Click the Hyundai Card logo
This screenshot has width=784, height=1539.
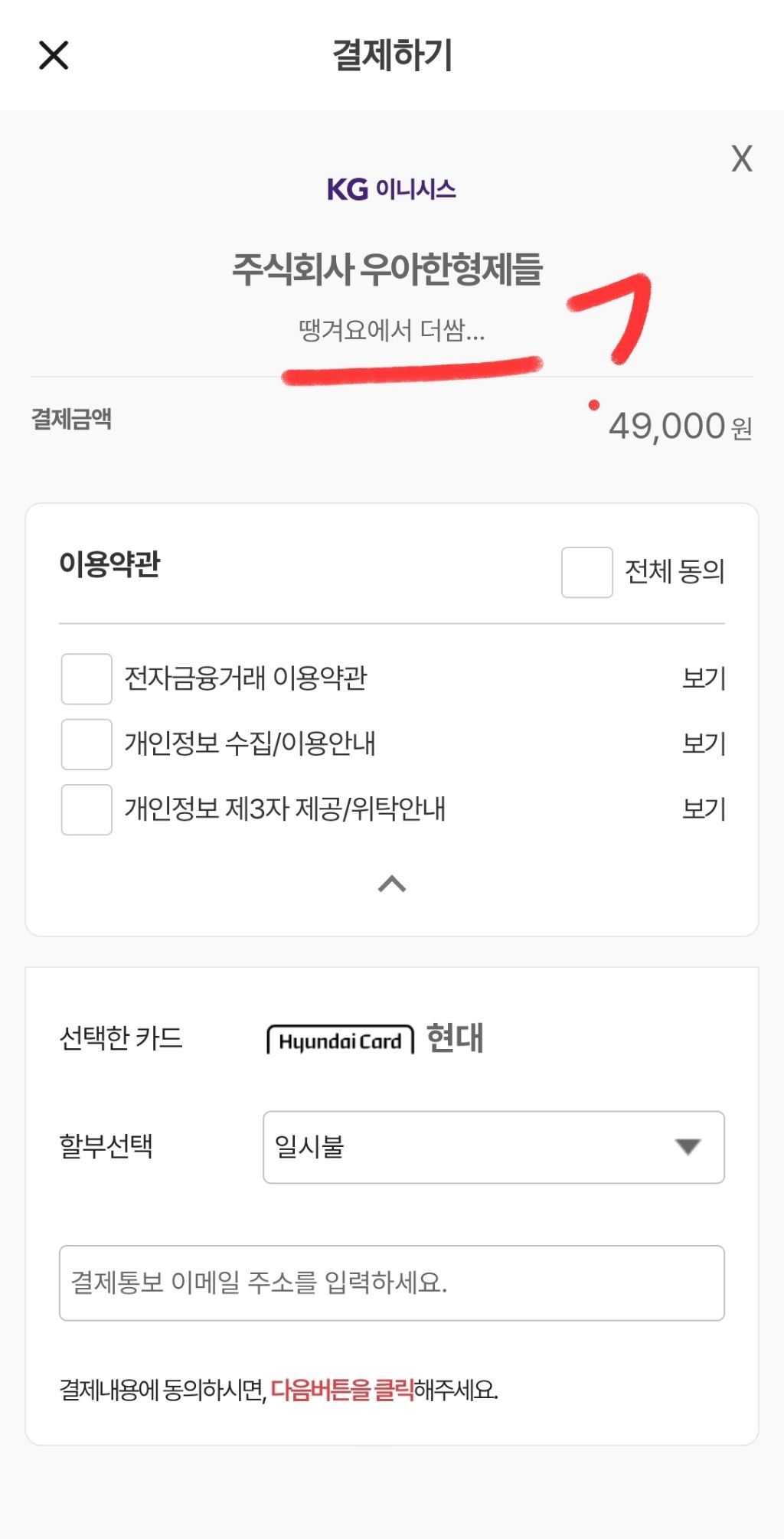340,1041
